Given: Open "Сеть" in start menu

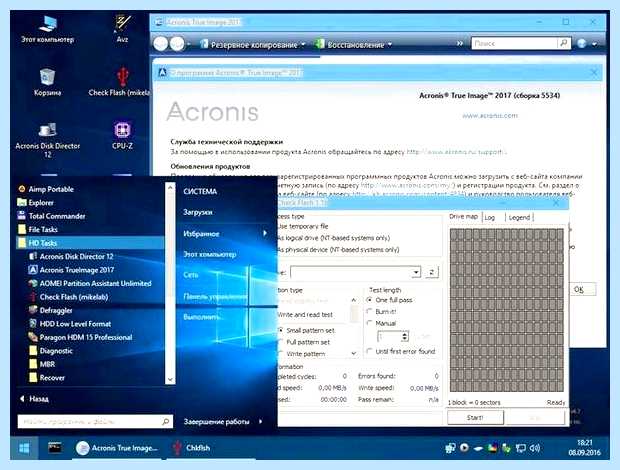Looking at the screenshot, I should tap(191, 275).
